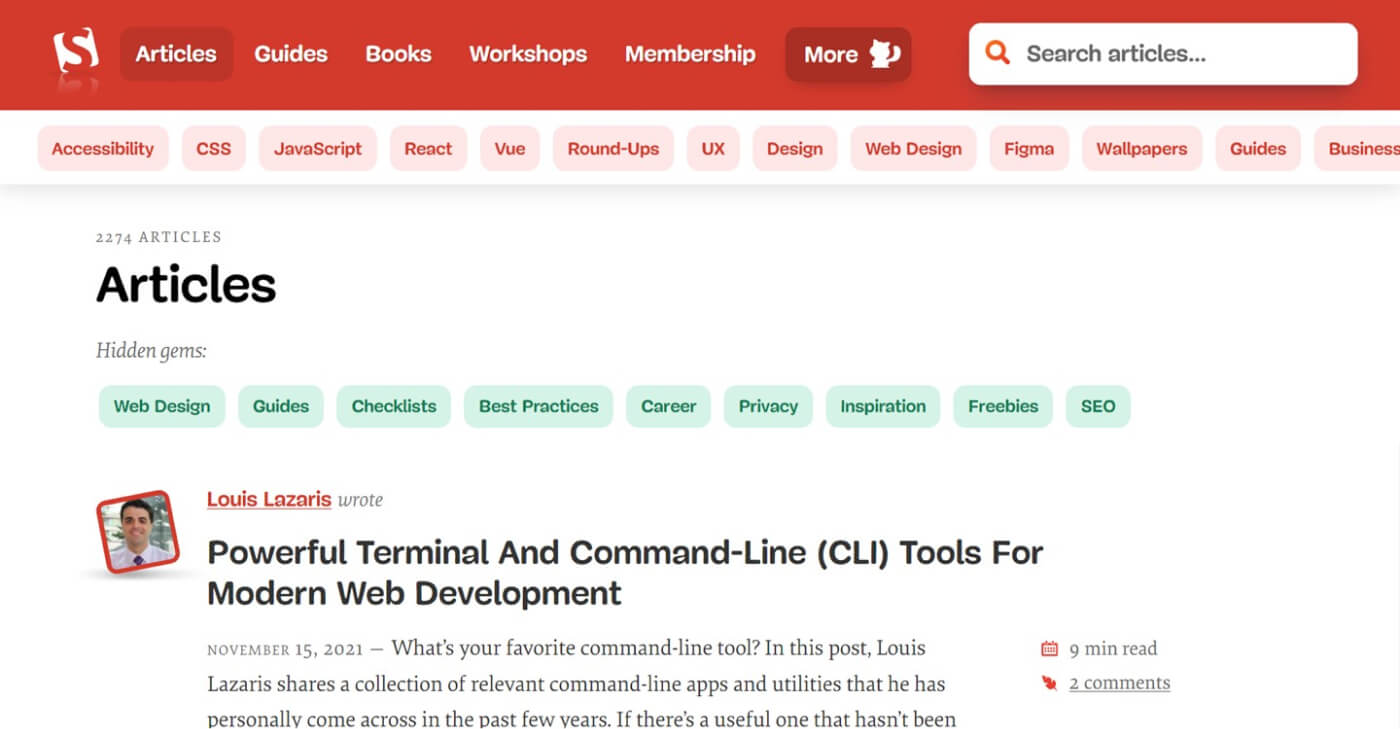Open Louis Lazaris author link
This screenshot has width=1400, height=729.
pyautogui.click(x=269, y=499)
